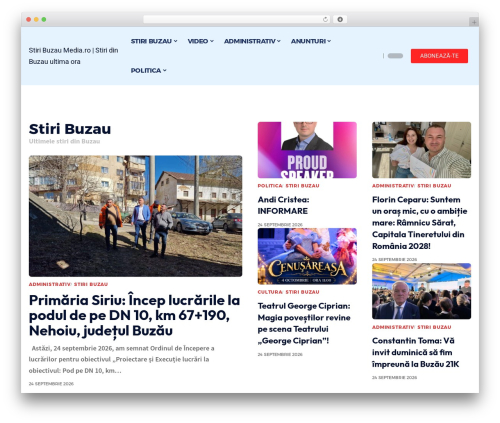
Task: Open the ADMINISTRATIV nav item
Action: point(250,41)
